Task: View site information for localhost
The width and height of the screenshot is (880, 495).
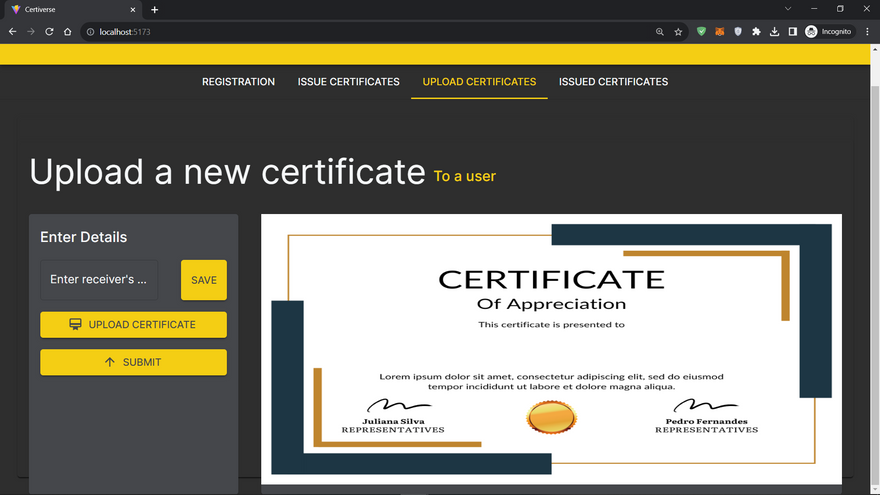Action: pos(91,32)
